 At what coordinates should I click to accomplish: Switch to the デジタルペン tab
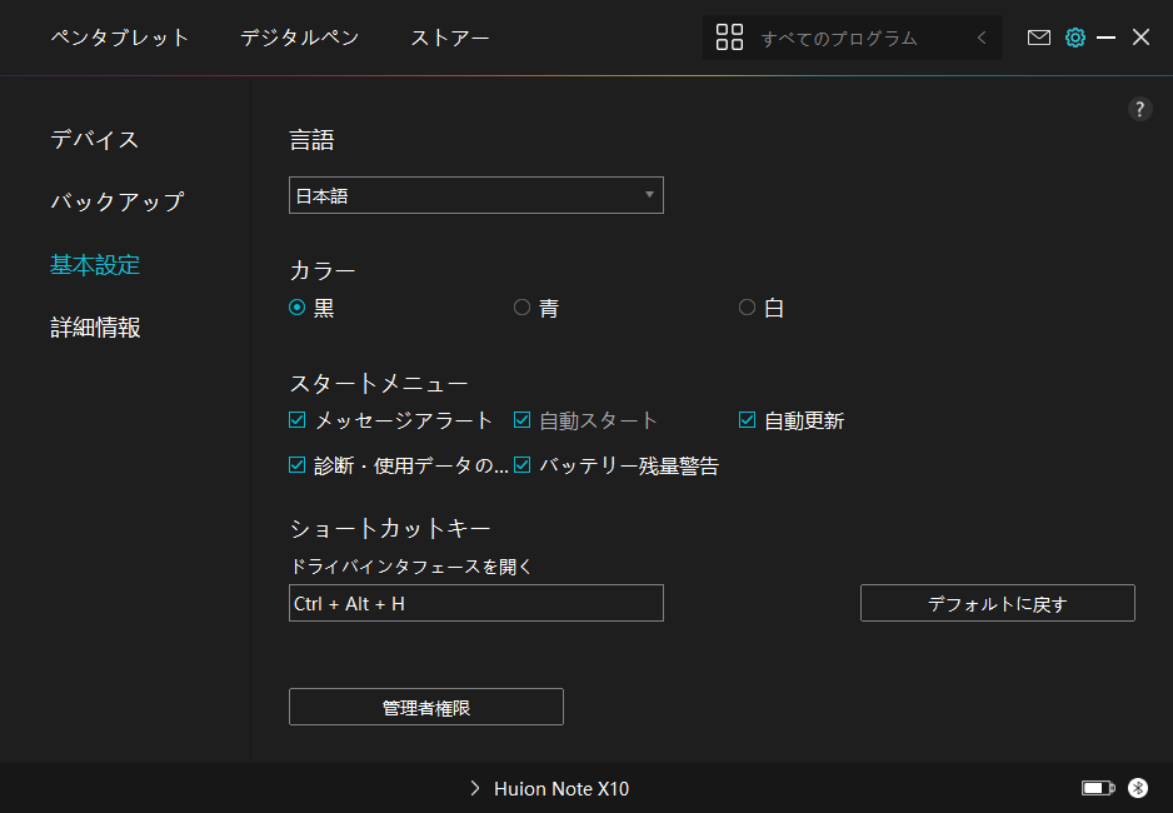click(299, 38)
